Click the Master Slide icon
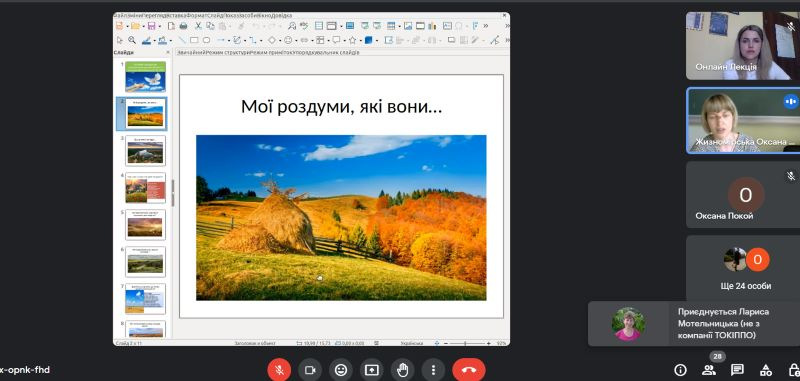The image size is (800, 381). 350,26
